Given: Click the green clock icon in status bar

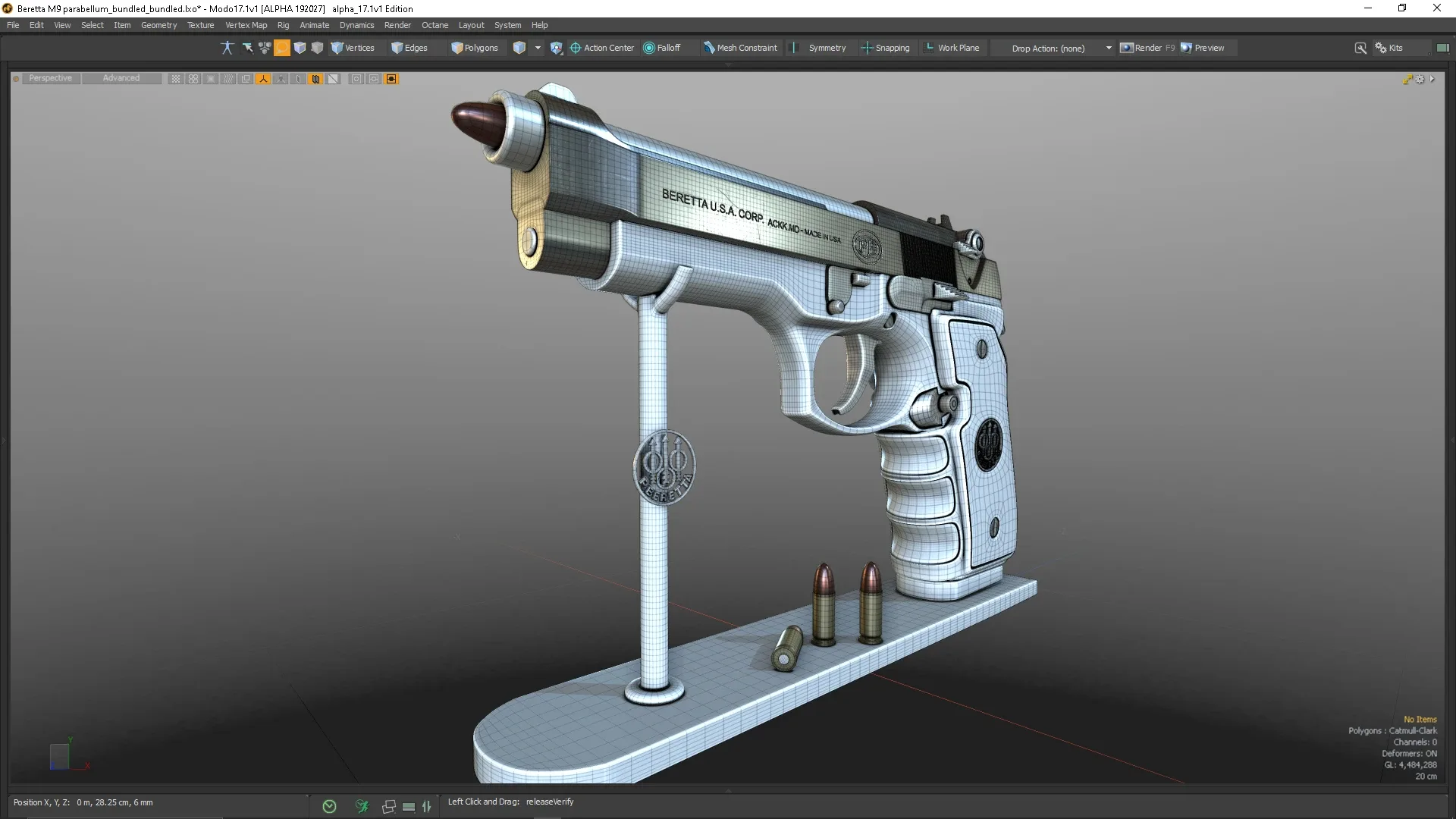Looking at the screenshot, I should 329,806.
